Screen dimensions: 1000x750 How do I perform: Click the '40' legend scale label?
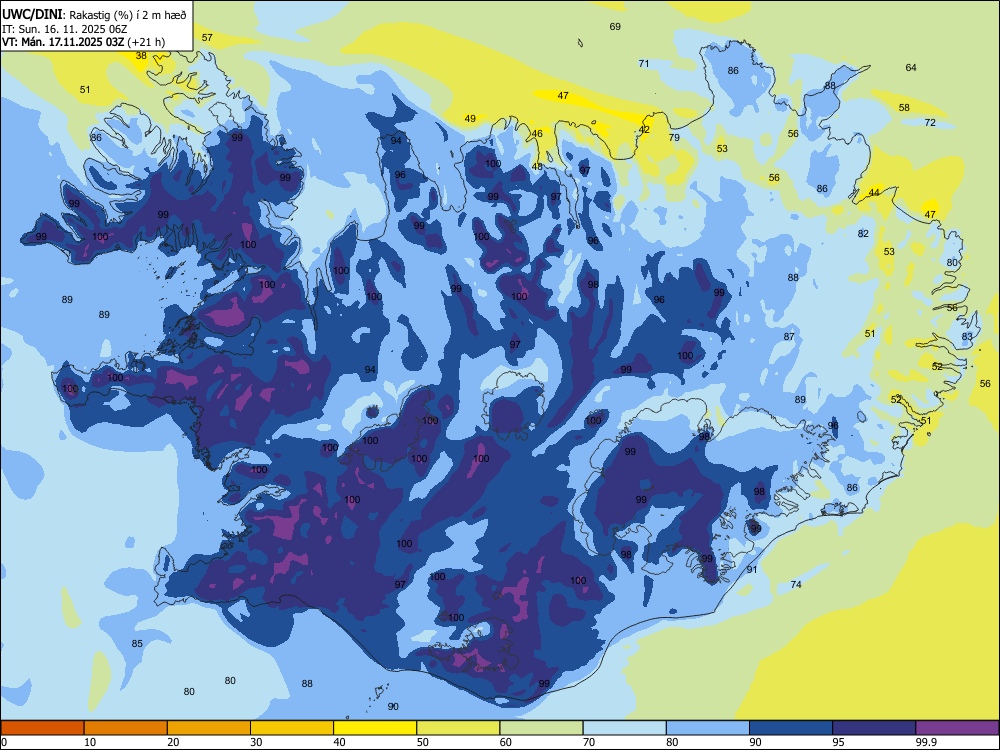click(340, 742)
